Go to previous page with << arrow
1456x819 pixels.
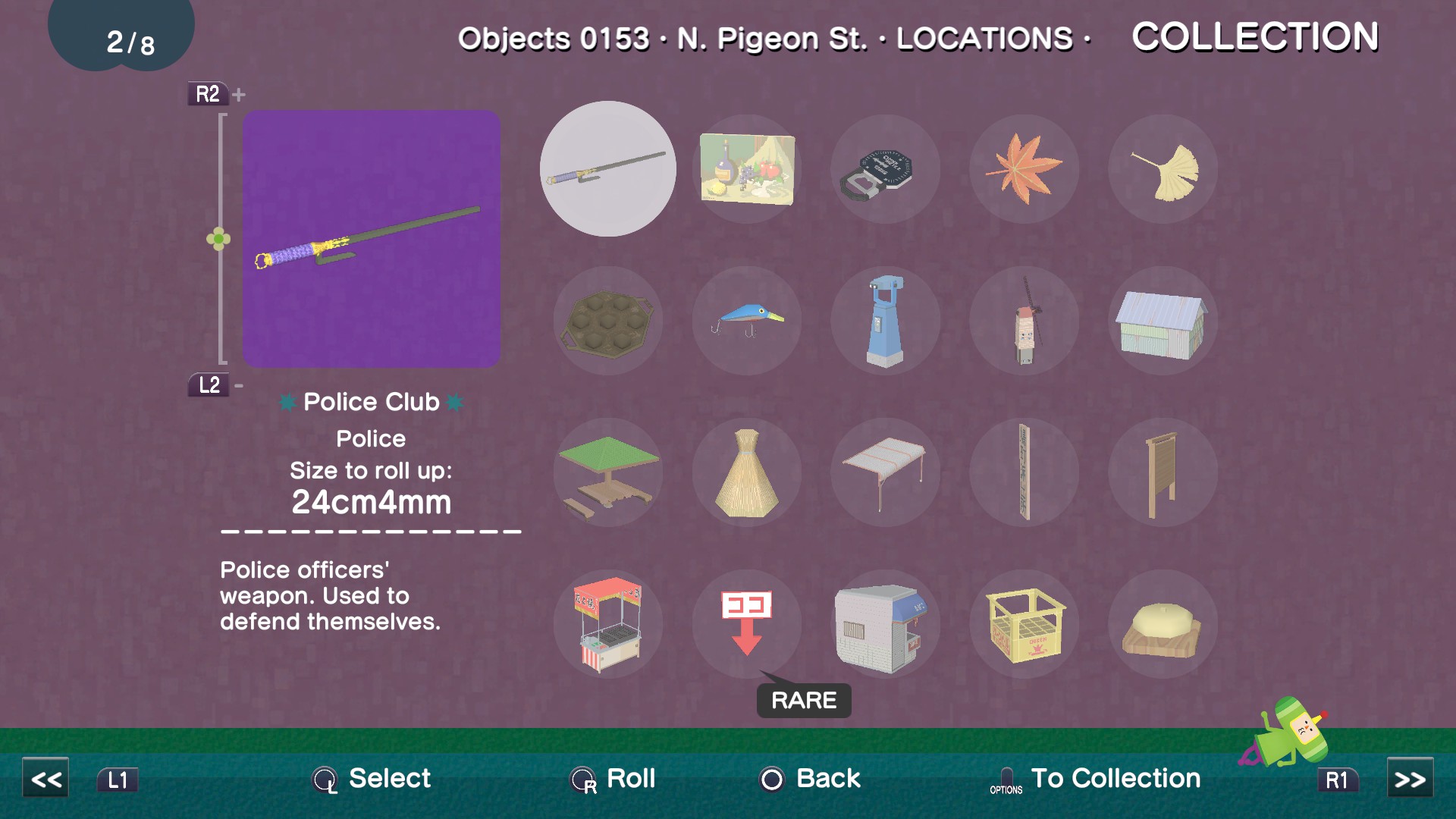[x=45, y=780]
